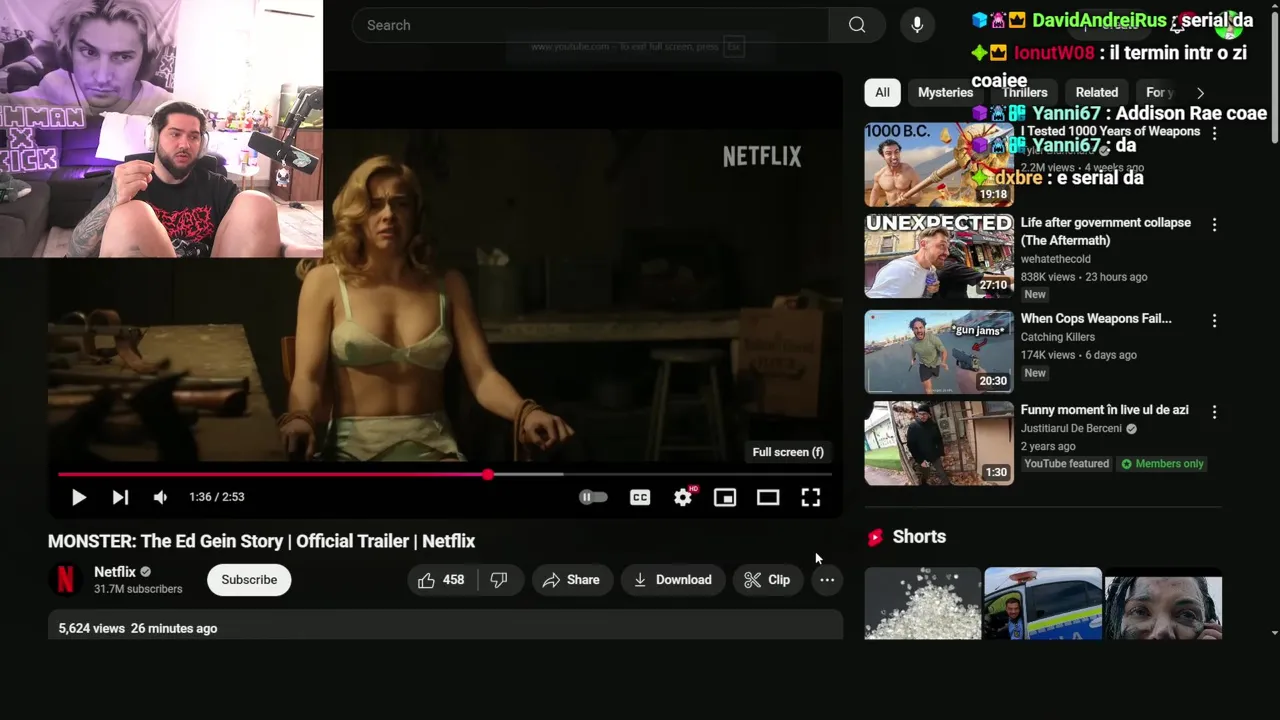
Task: Open the first Short with white crystals
Action: click(923, 604)
